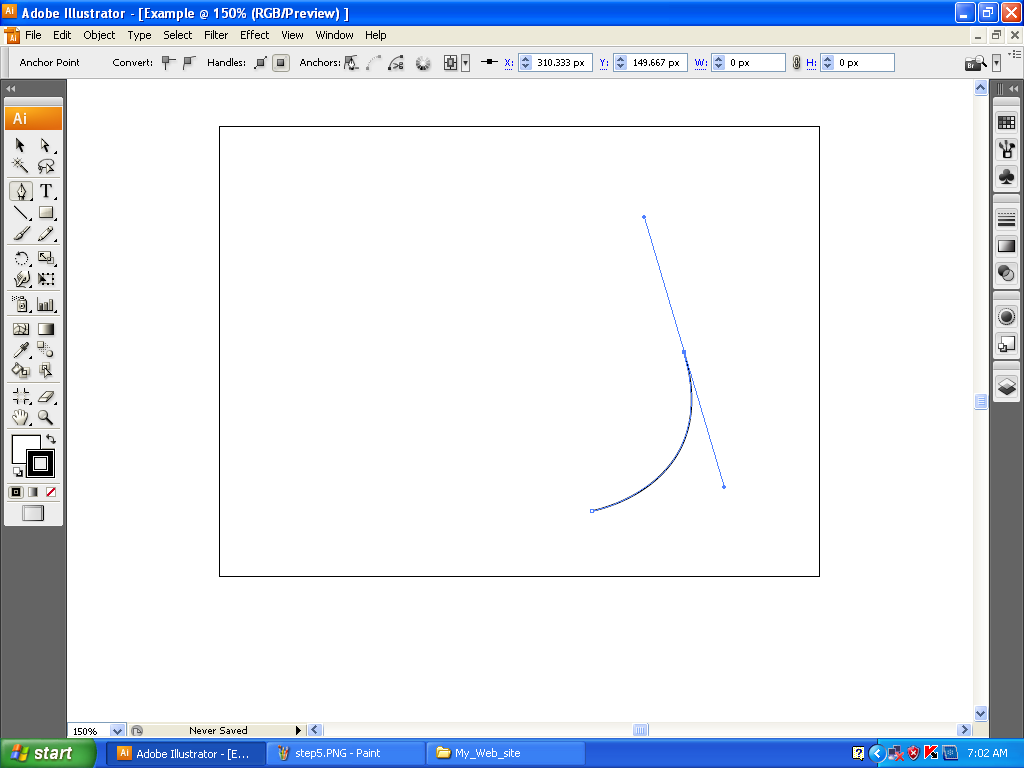This screenshot has height=768, width=1024.
Task: Select the Warp tool
Action: (20, 280)
